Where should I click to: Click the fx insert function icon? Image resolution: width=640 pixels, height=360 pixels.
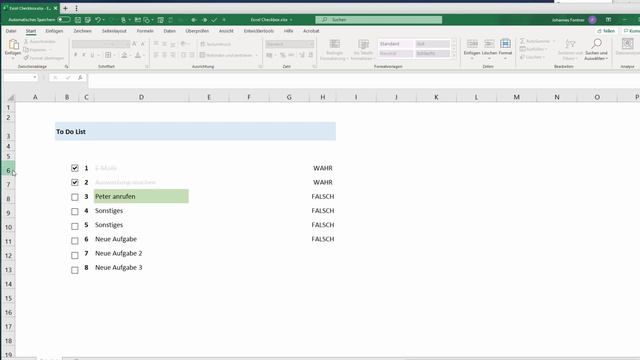[x=80, y=77]
